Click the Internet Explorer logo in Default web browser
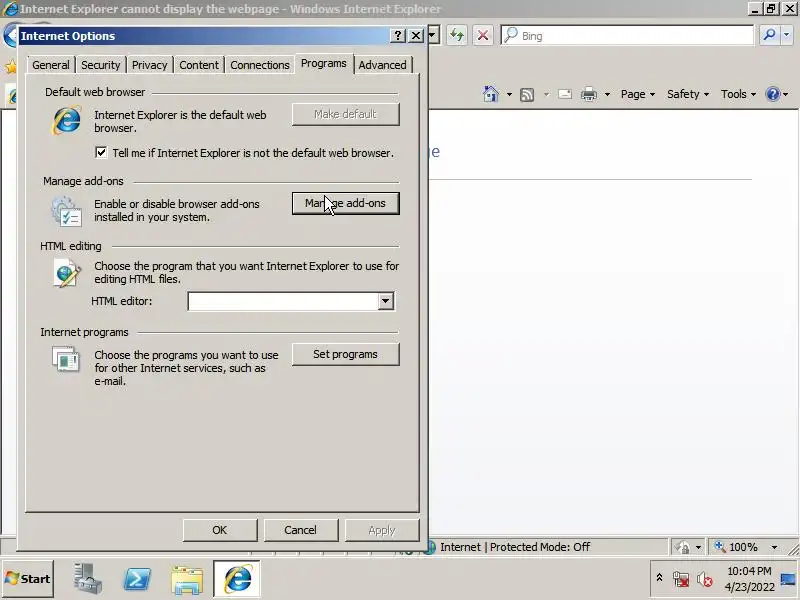The height and width of the screenshot is (600, 800). (x=67, y=120)
